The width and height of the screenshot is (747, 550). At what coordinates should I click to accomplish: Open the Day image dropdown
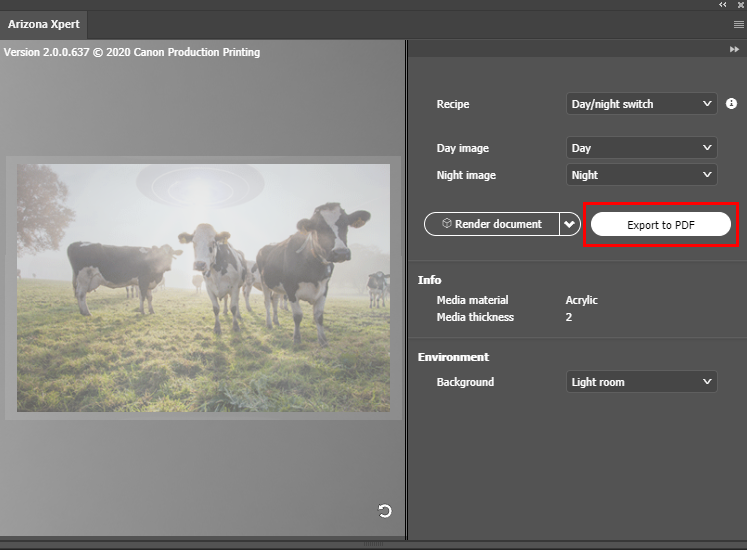click(641, 148)
